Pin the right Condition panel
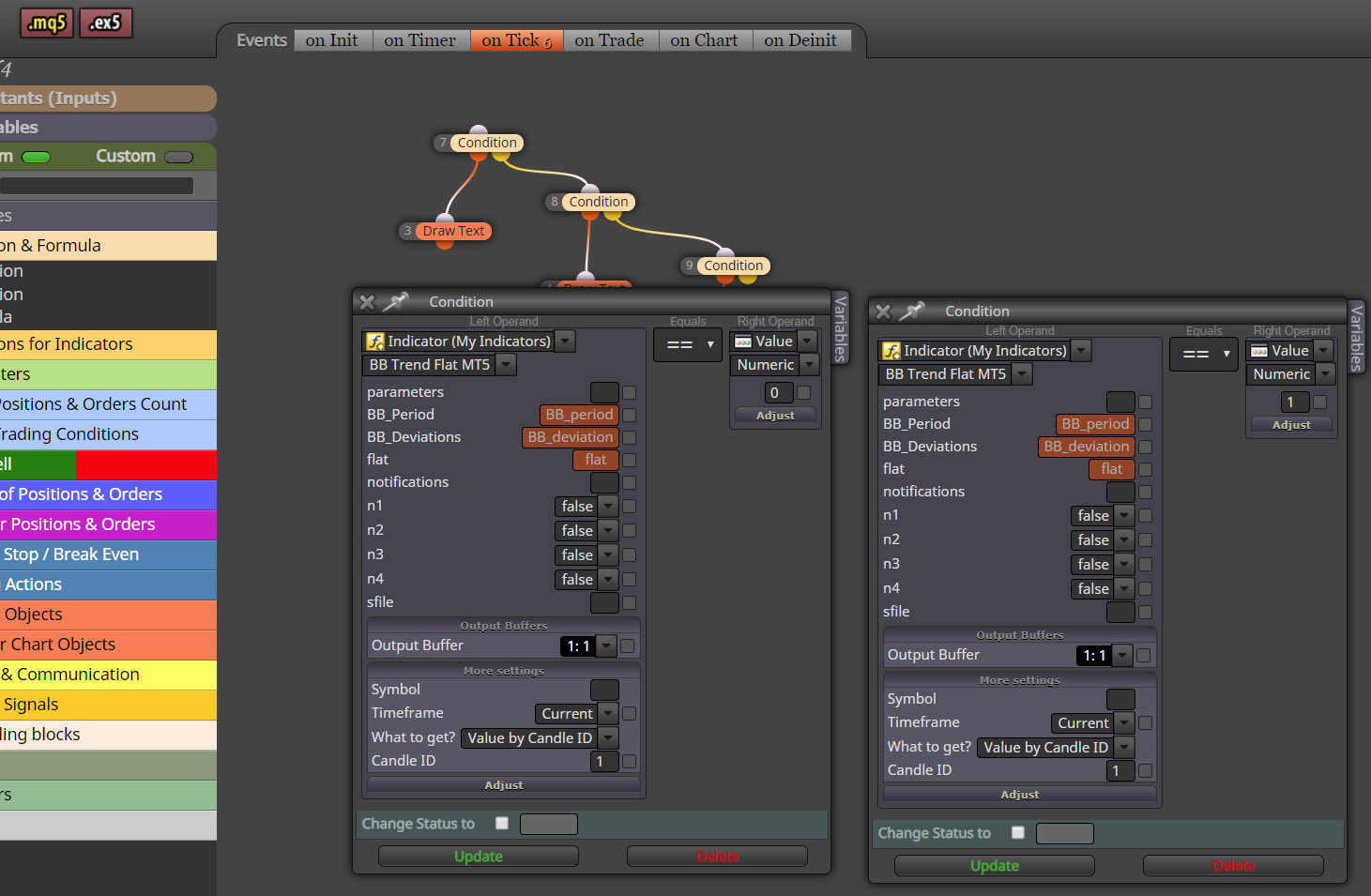 click(x=912, y=311)
